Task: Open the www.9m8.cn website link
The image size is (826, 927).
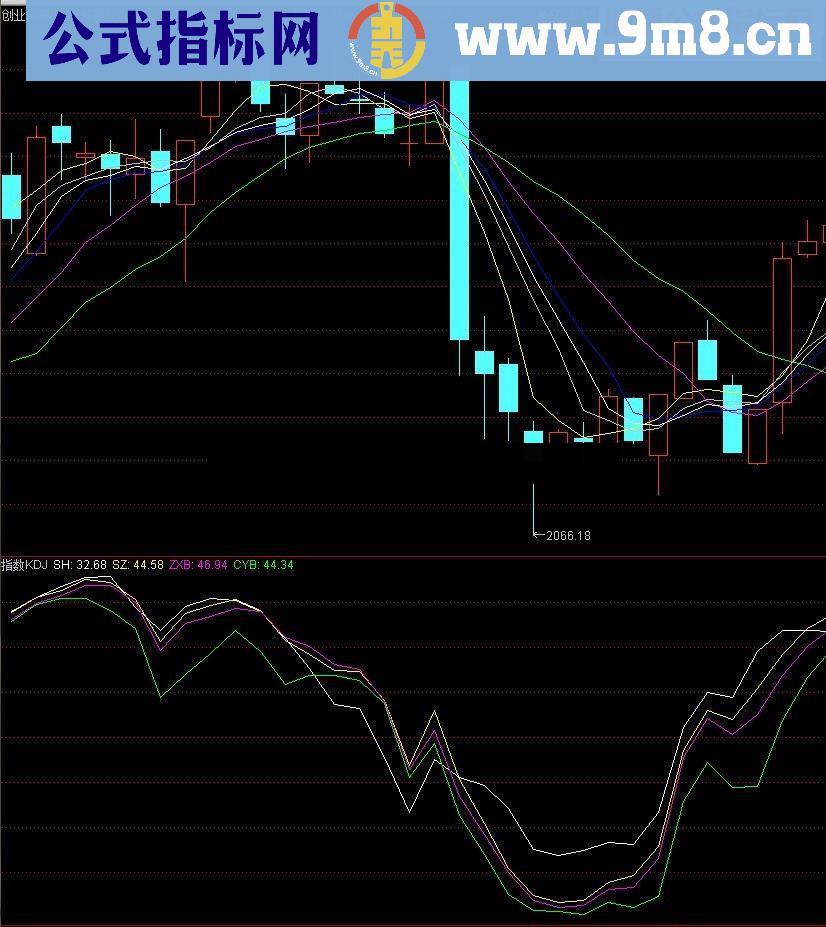Action: pos(634,39)
